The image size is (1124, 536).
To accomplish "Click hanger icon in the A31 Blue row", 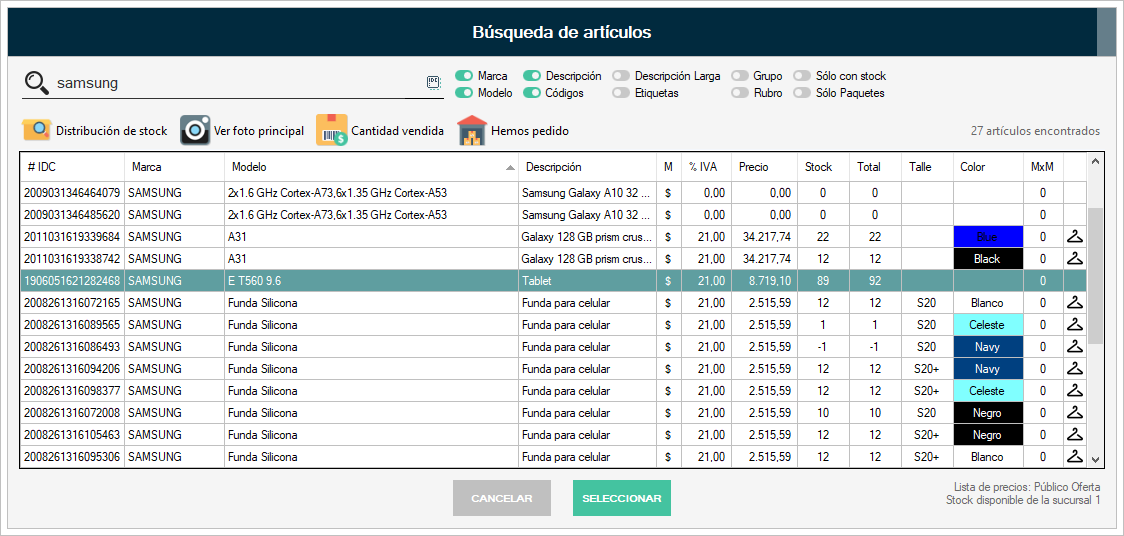I will click(1074, 236).
